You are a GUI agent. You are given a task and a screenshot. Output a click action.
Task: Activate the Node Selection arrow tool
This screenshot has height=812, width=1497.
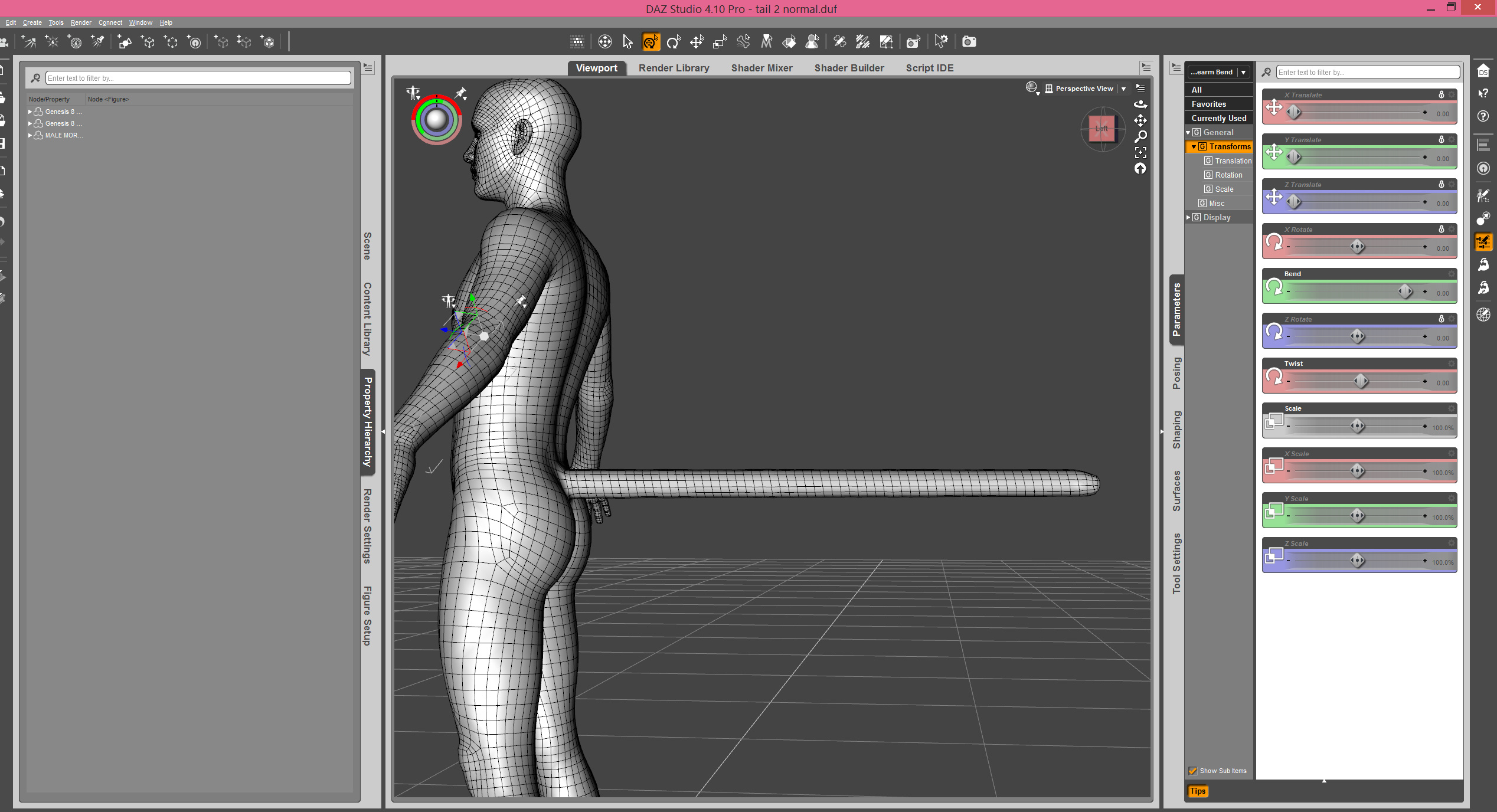coord(627,42)
